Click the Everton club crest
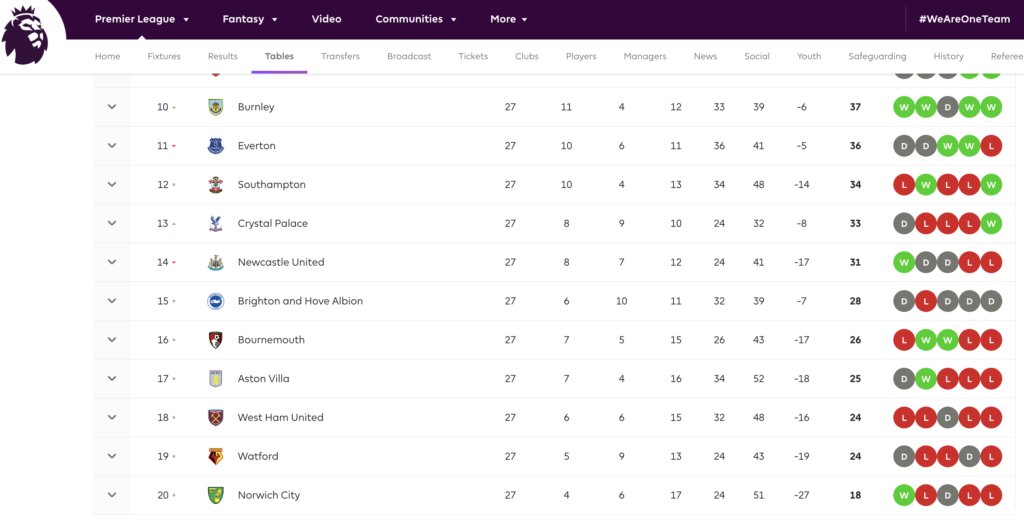 coord(215,146)
